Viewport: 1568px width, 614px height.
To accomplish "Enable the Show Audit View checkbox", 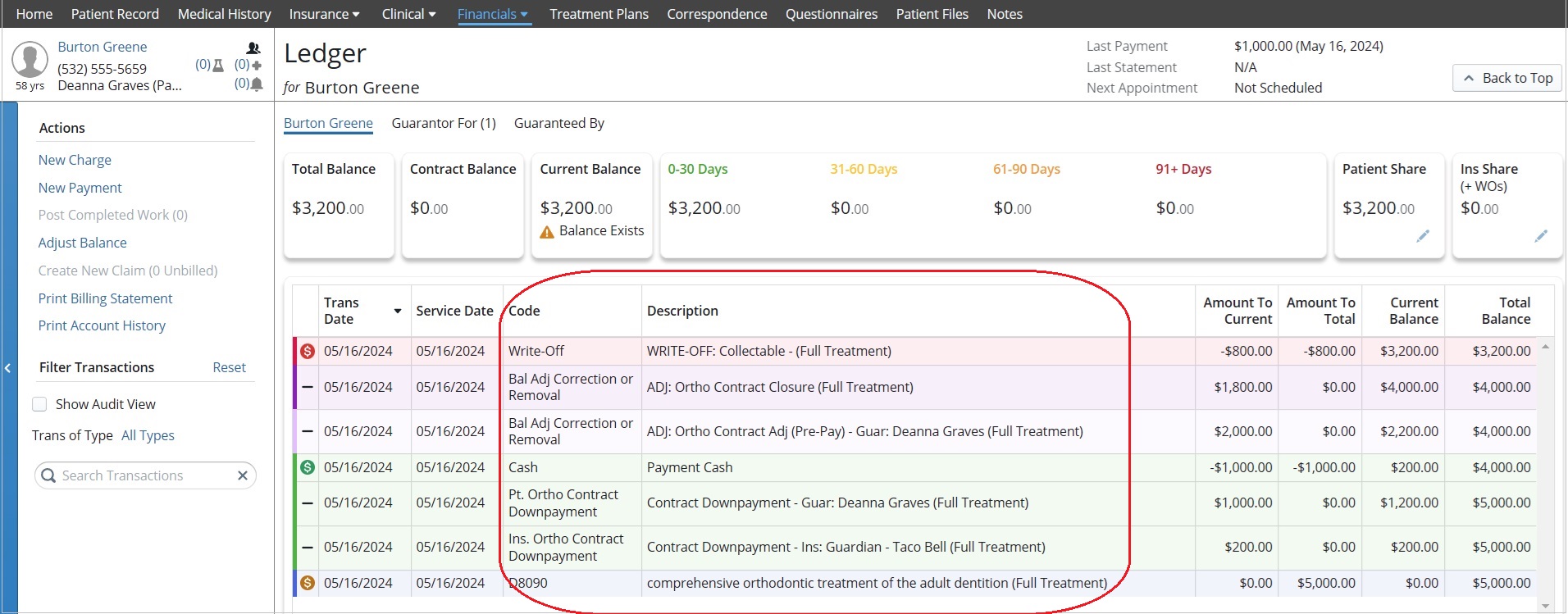I will [x=39, y=404].
